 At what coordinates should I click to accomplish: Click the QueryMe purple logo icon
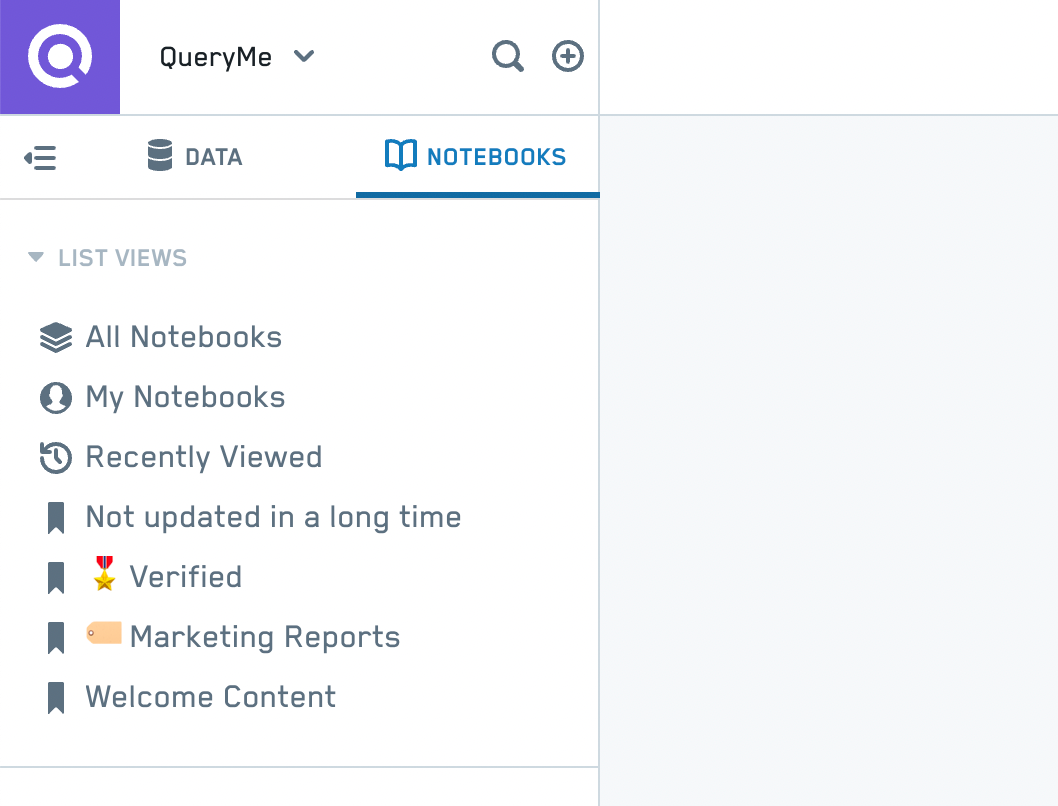coord(60,57)
